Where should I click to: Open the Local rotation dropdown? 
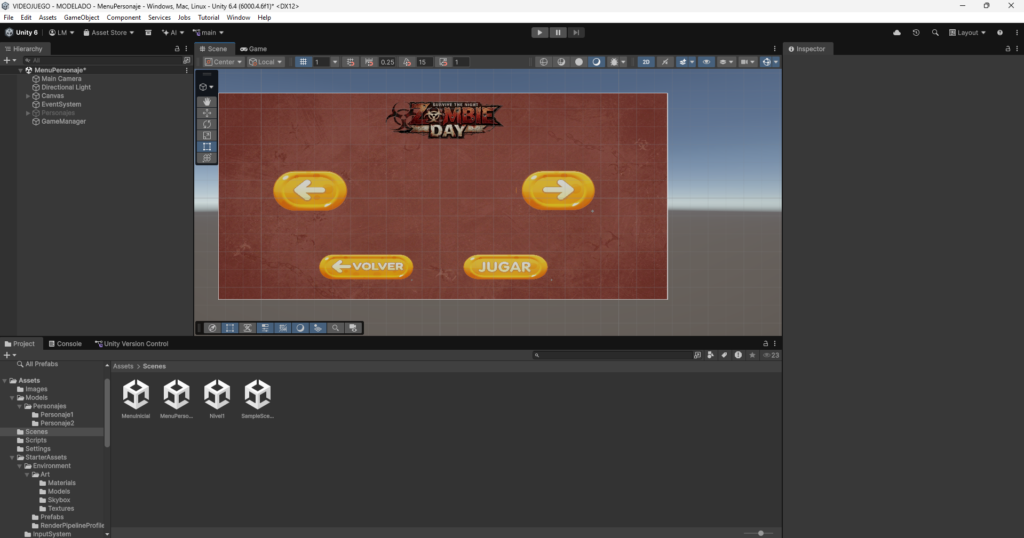[x=265, y=62]
